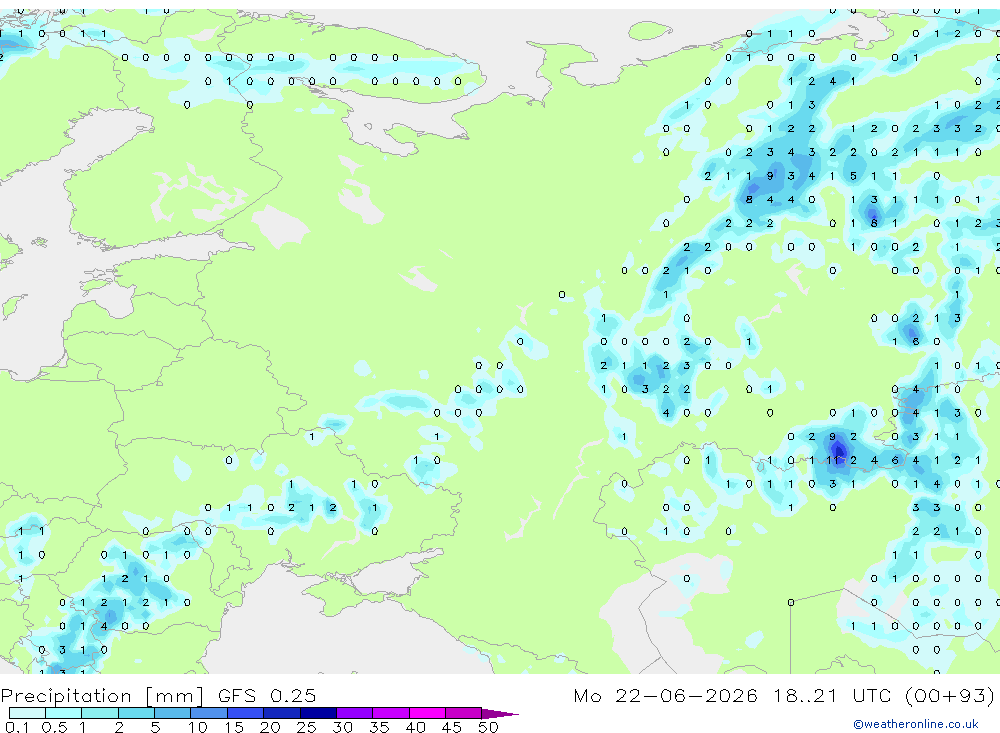The image size is (1000, 733).
Task: Click the legend label "15"
Action: (233, 727)
